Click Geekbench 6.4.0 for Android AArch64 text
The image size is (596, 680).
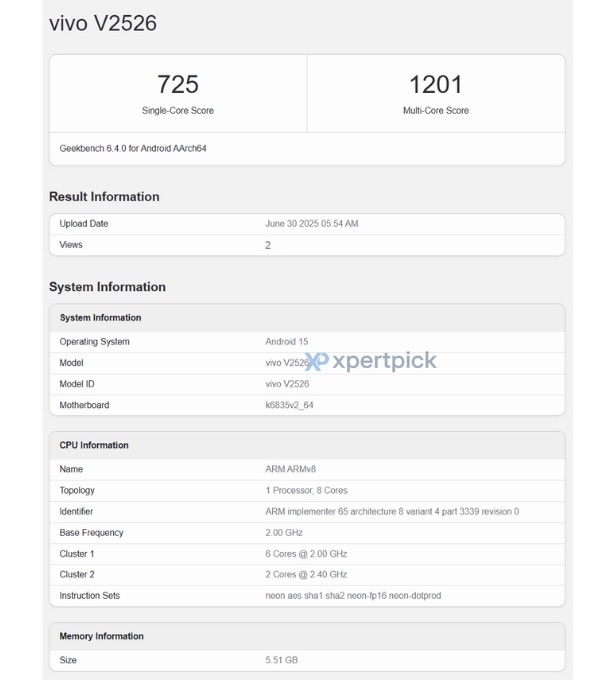point(133,148)
